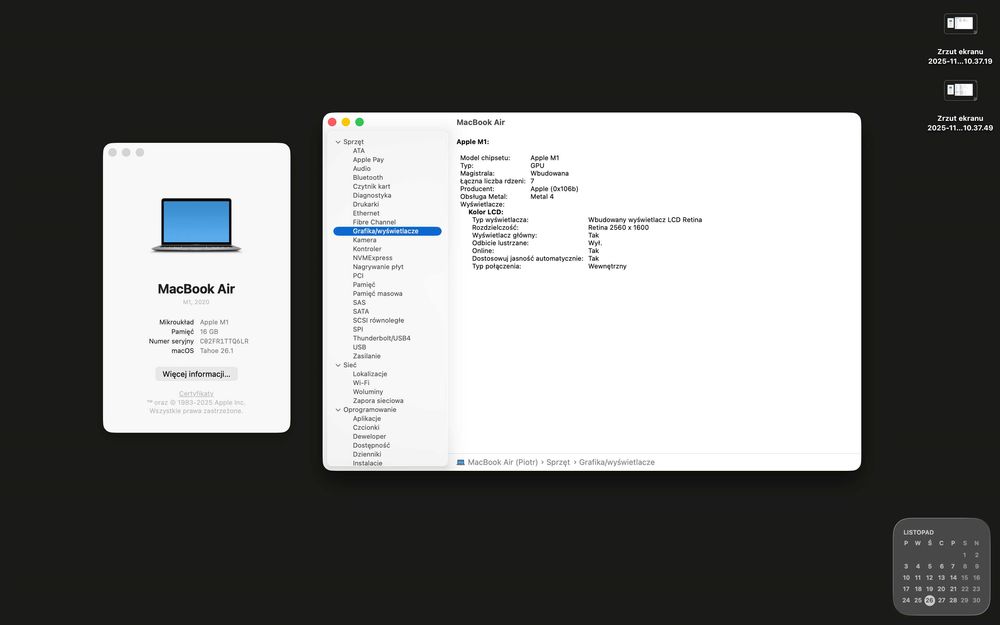Select Aplikacje under Oprogramowanie

coord(367,419)
